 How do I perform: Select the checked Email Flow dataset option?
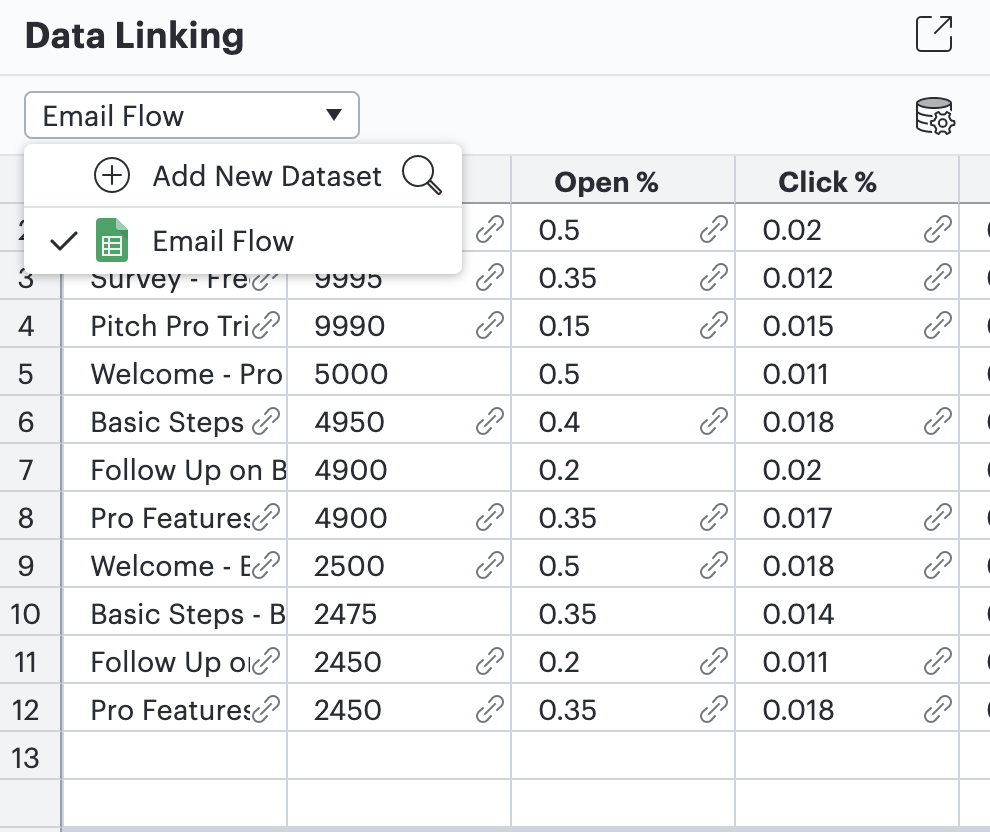coord(222,241)
